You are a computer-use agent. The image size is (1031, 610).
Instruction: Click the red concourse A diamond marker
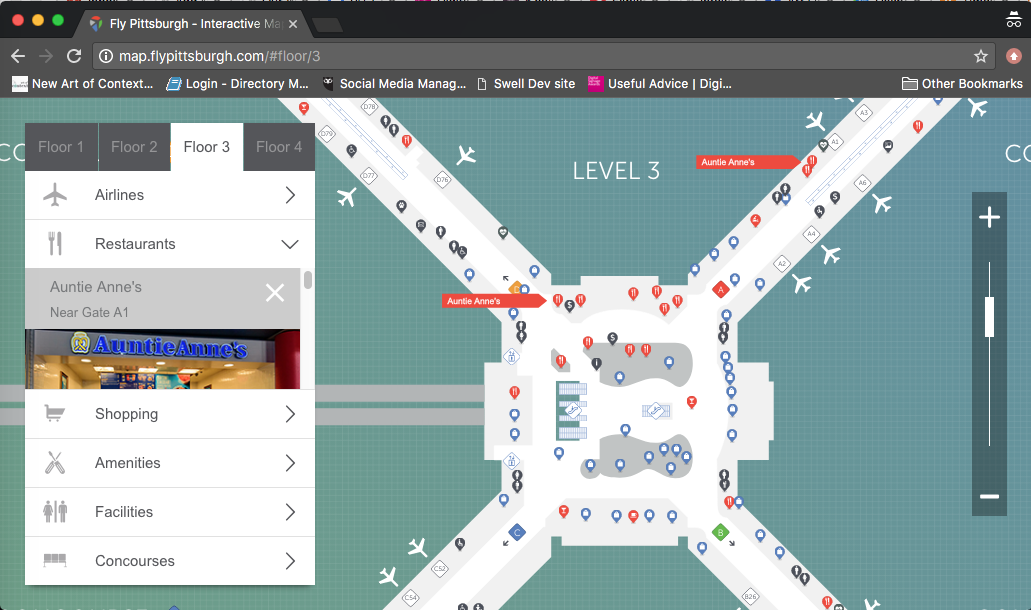click(719, 290)
